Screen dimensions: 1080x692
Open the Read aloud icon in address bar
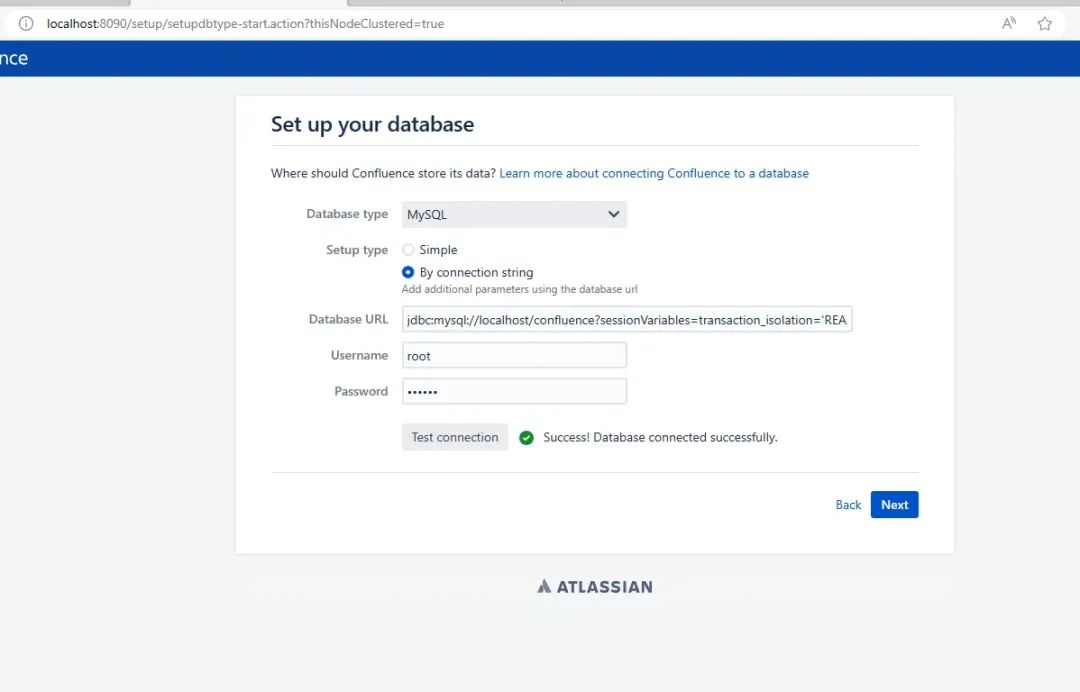pos(1008,23)
